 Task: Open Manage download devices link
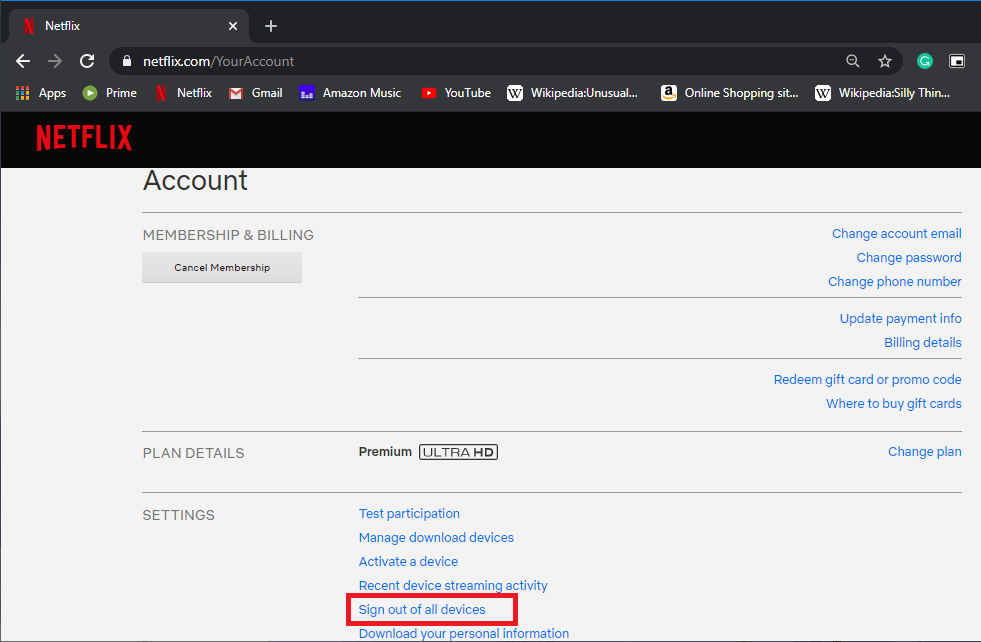[436, 538]
